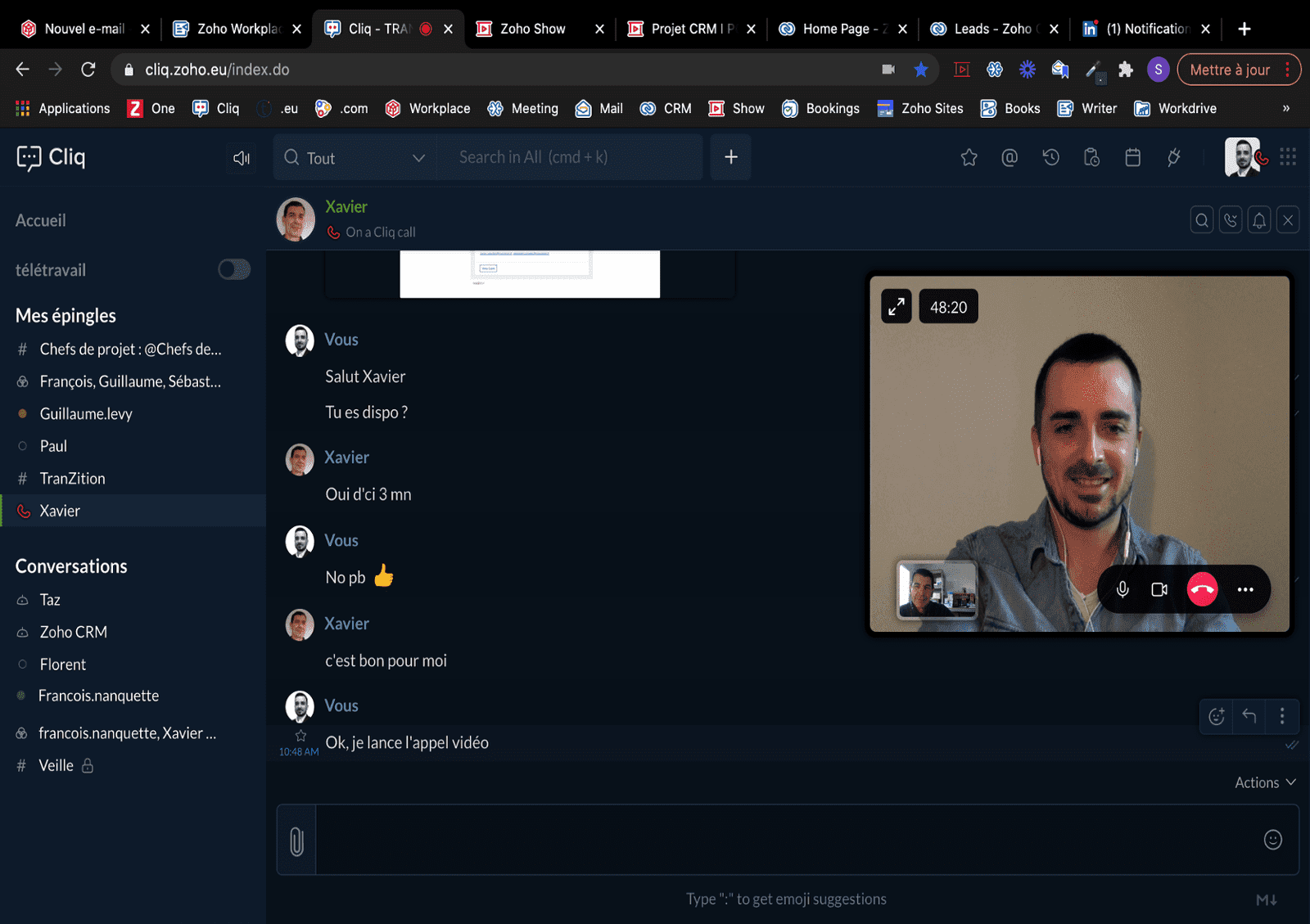This screenshot has height=924, width=1310.
Task: Open emoji picker smiley icon
Action: tap(1272, 840)
